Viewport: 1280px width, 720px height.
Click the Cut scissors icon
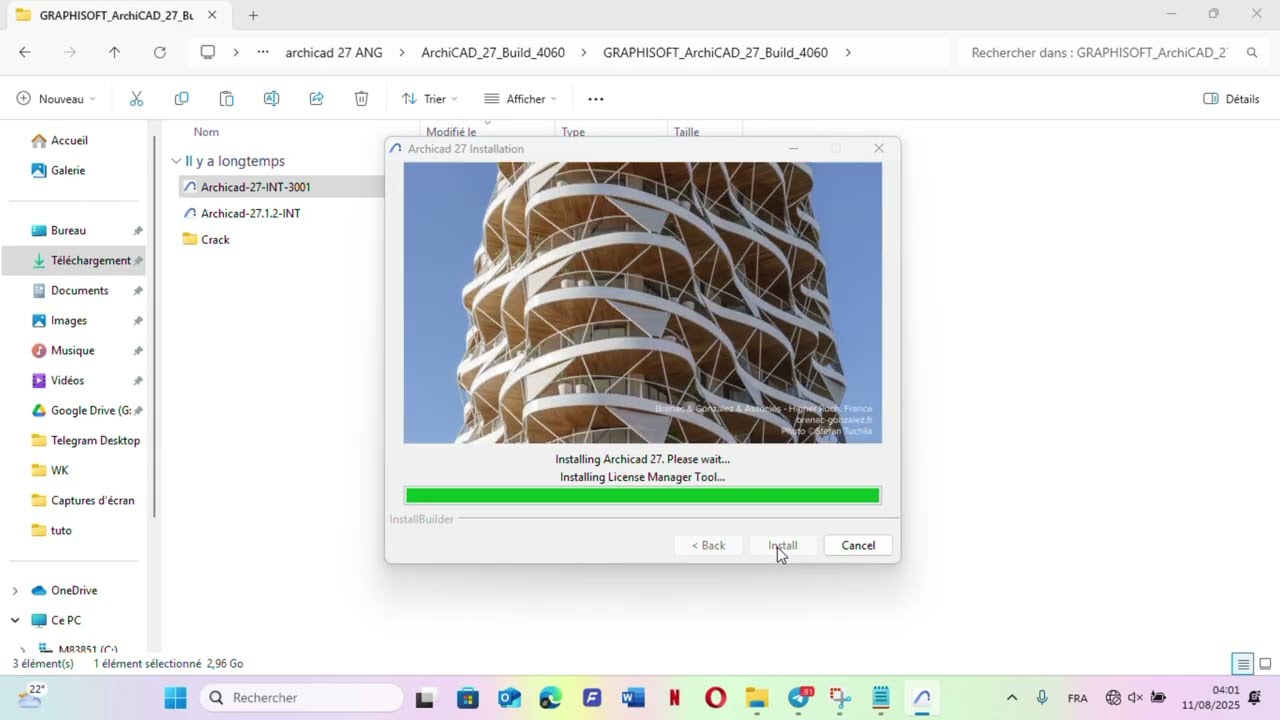[x=136, y=99]
